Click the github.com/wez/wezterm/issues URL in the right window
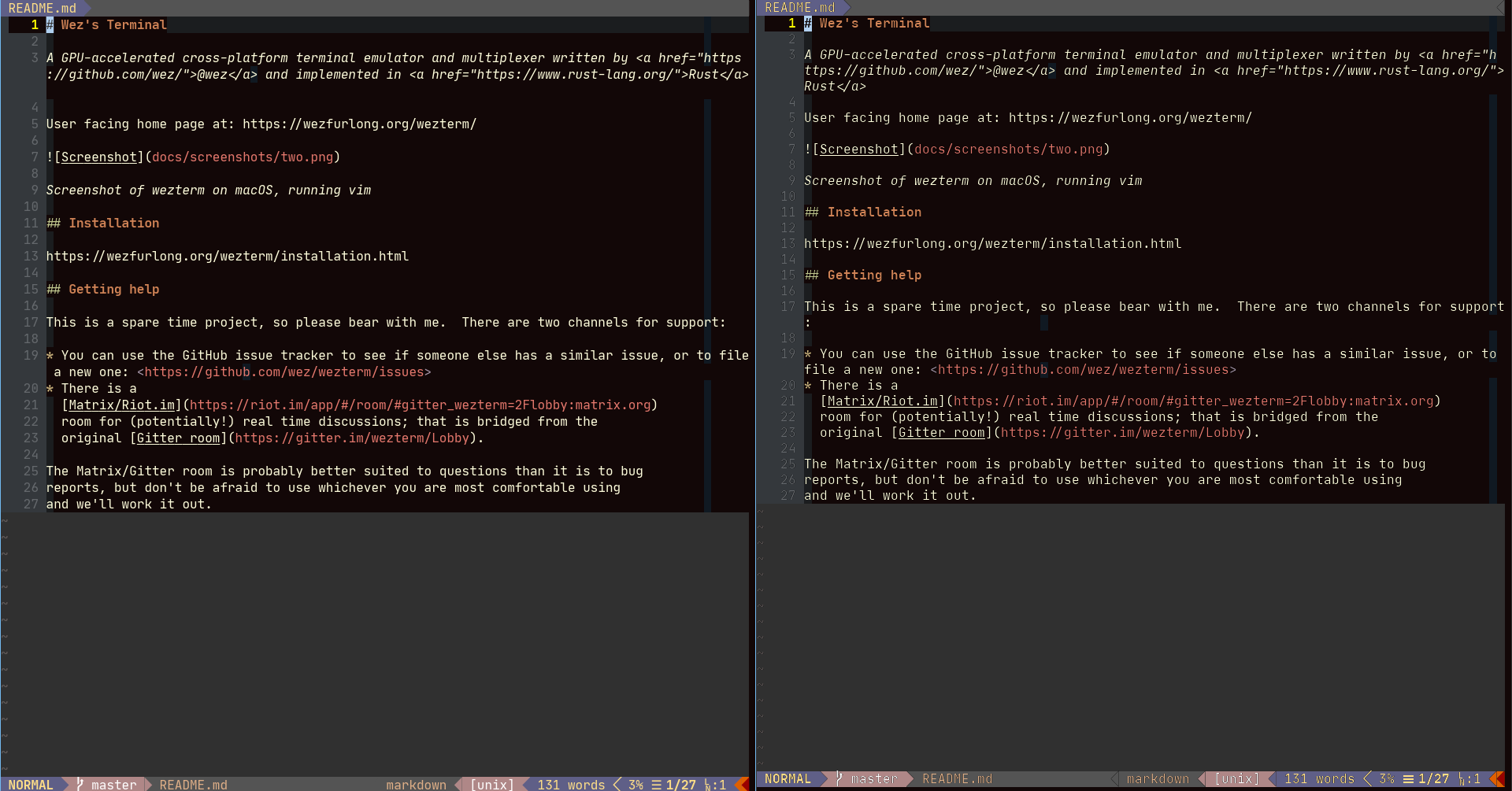The height and width of the screenshot is (791, 1512). [x=1084, y=369]
